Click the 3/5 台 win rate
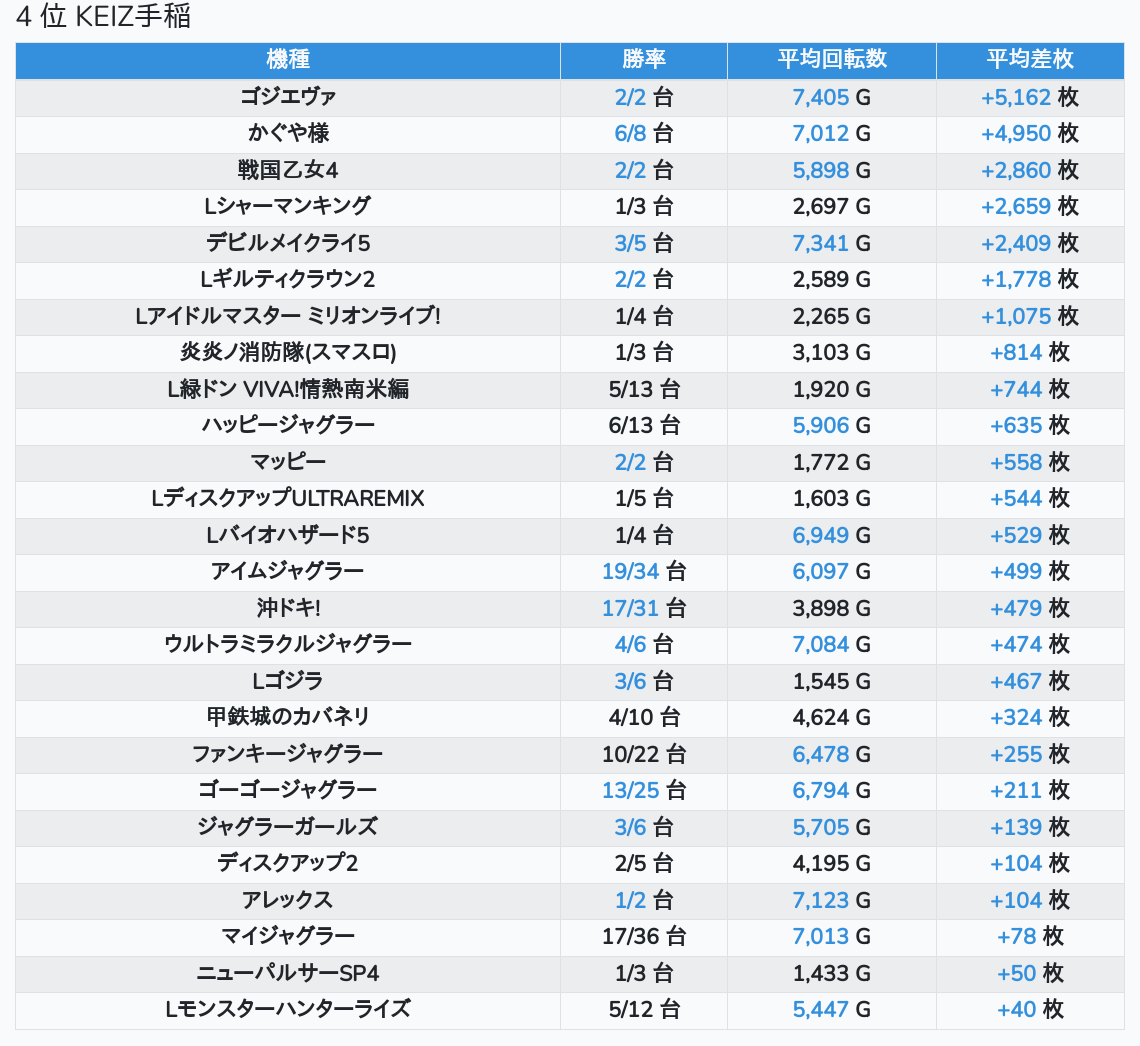1140x1046 pixels. pyautogui.click(x=644, y=243)
